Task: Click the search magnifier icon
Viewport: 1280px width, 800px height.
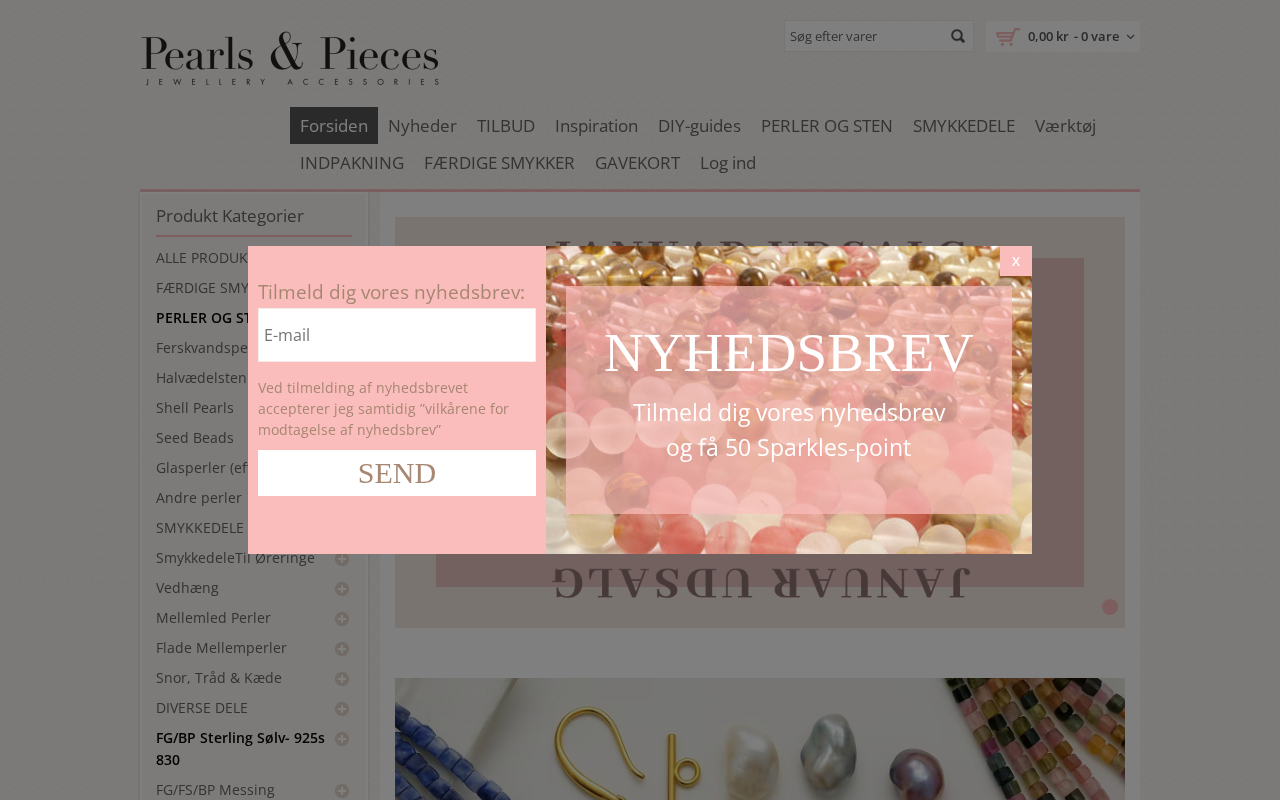Action: click(958, 37)
